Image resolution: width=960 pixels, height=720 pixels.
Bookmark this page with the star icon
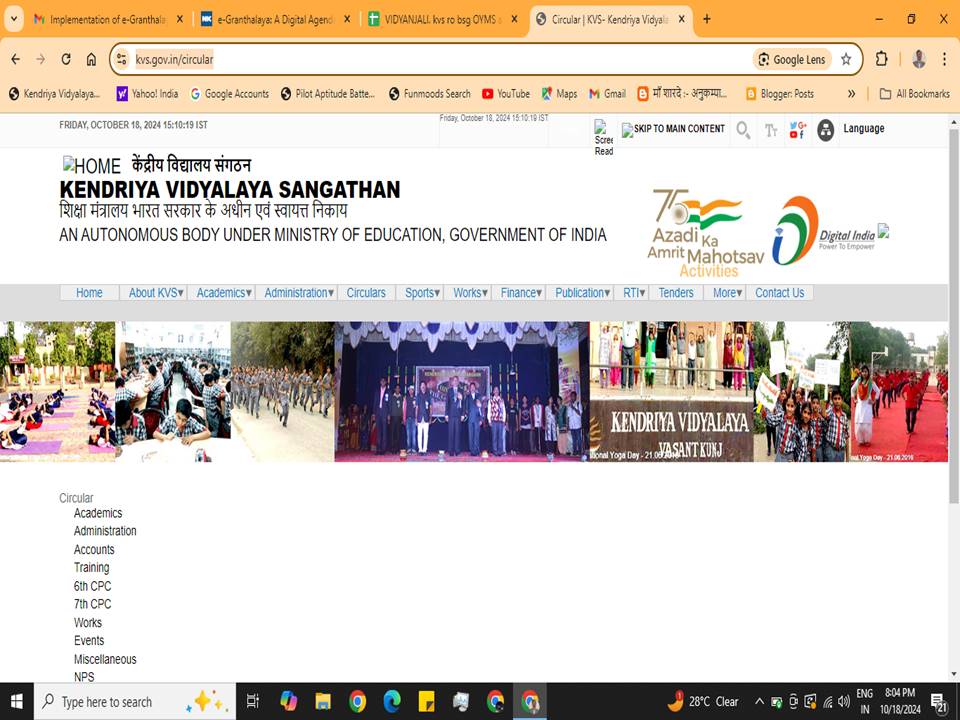[846, 59]
